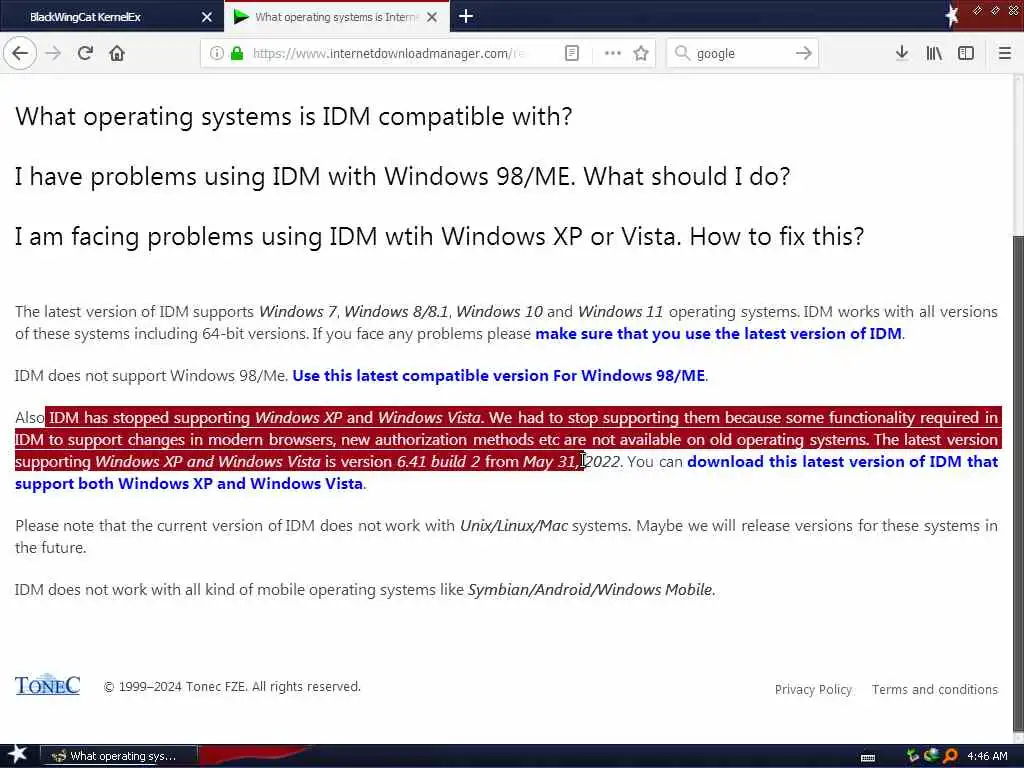The width and height of the screenshot is (1024, 768).
Task: Open the browser home page
Action: click(x=117, y=53)
